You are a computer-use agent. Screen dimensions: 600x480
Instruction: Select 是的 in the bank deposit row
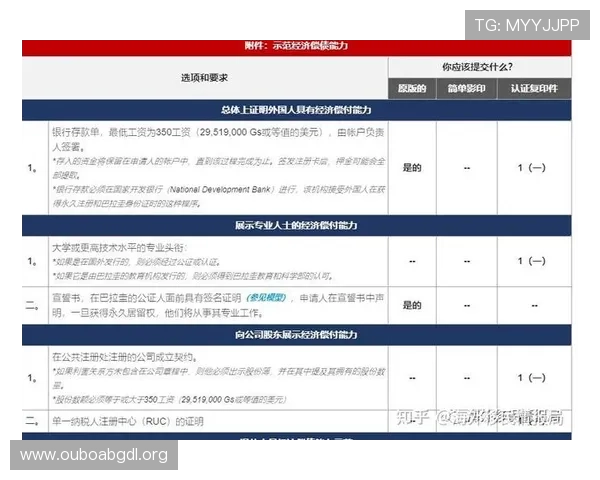coord(412,168)
